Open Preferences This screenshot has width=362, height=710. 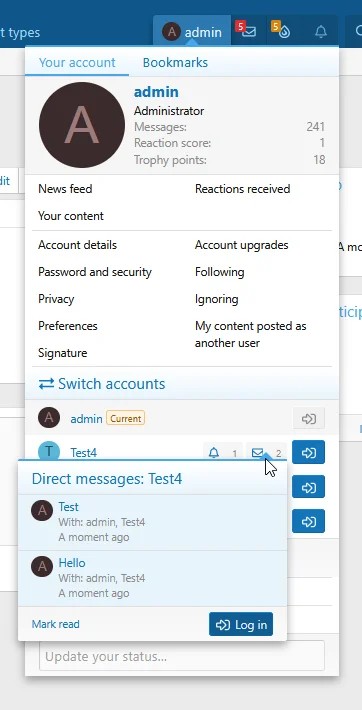click(x=68, y=326)
